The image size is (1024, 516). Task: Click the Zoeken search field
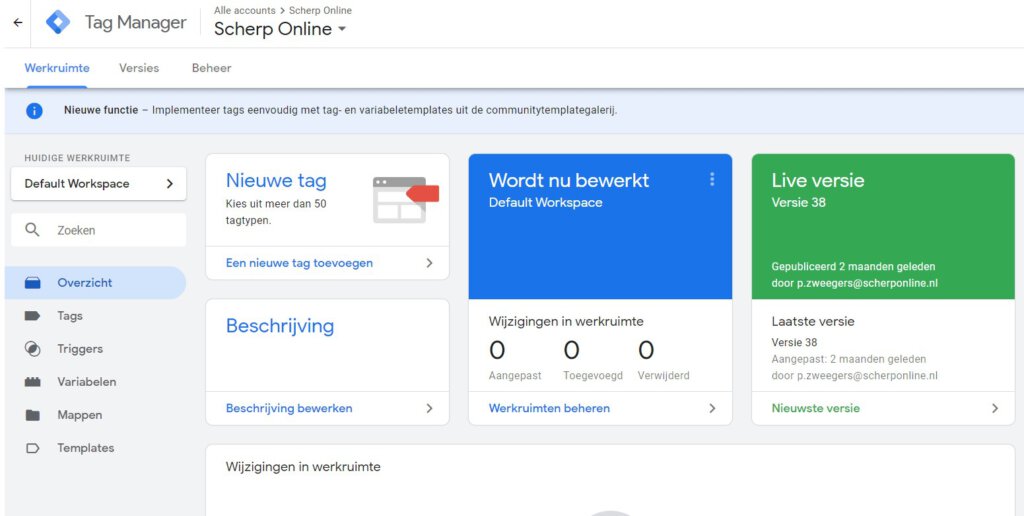pyautogui.click(x=99, y=230)
